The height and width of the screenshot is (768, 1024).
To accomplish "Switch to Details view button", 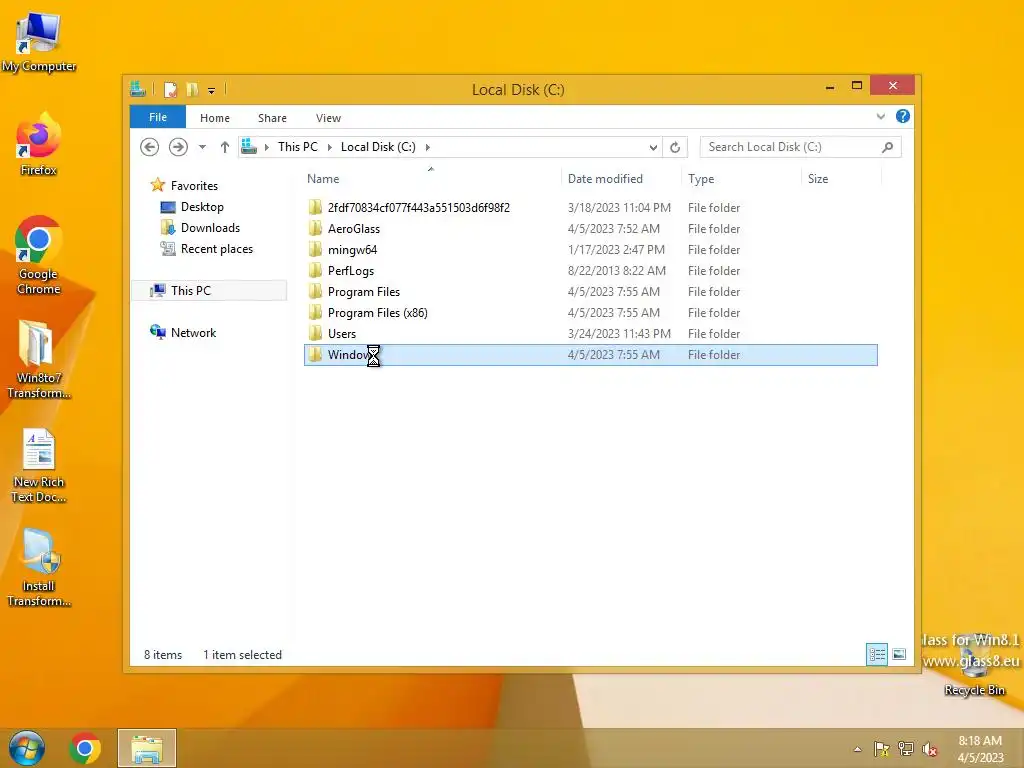I will pos(876,654).
